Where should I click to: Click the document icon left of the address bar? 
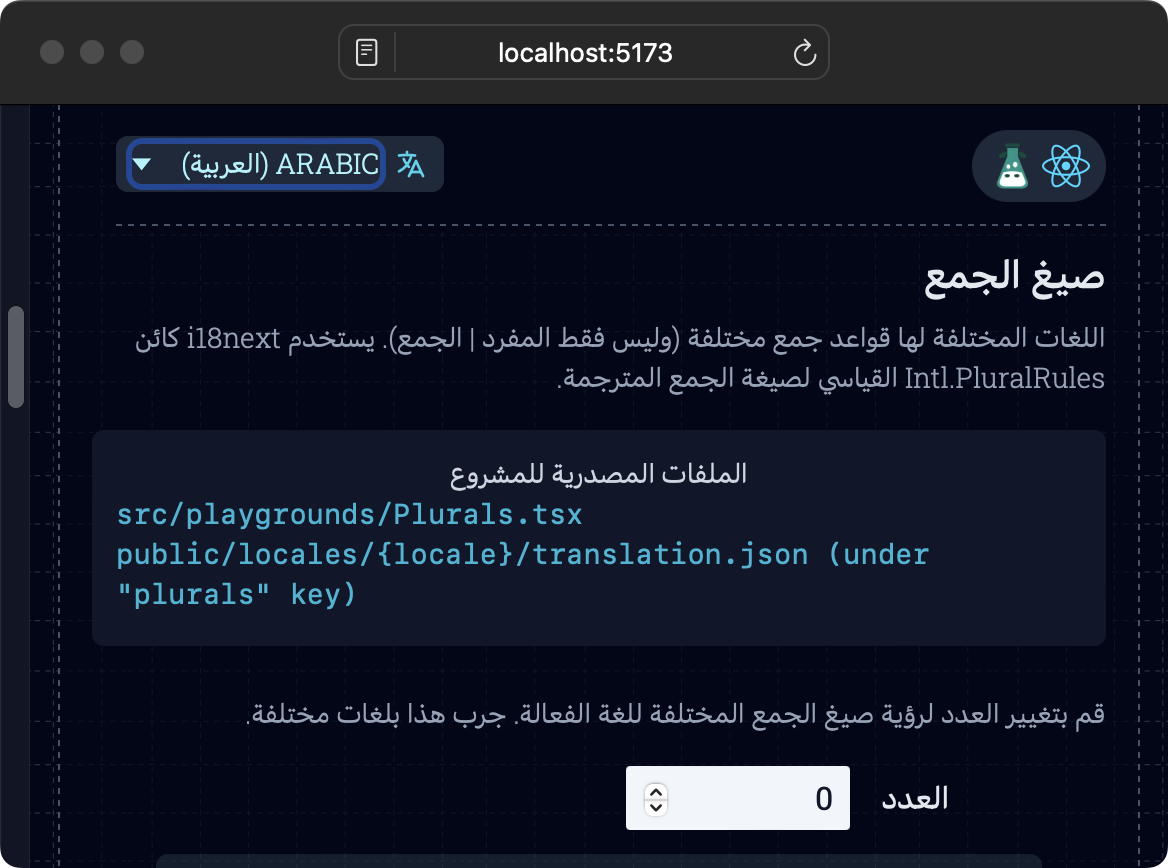pos(366,52)
